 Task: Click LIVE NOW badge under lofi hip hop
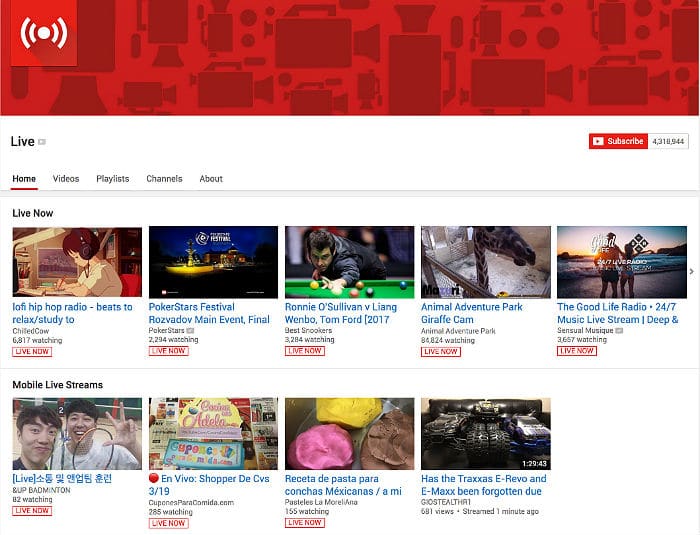[32, 352]
